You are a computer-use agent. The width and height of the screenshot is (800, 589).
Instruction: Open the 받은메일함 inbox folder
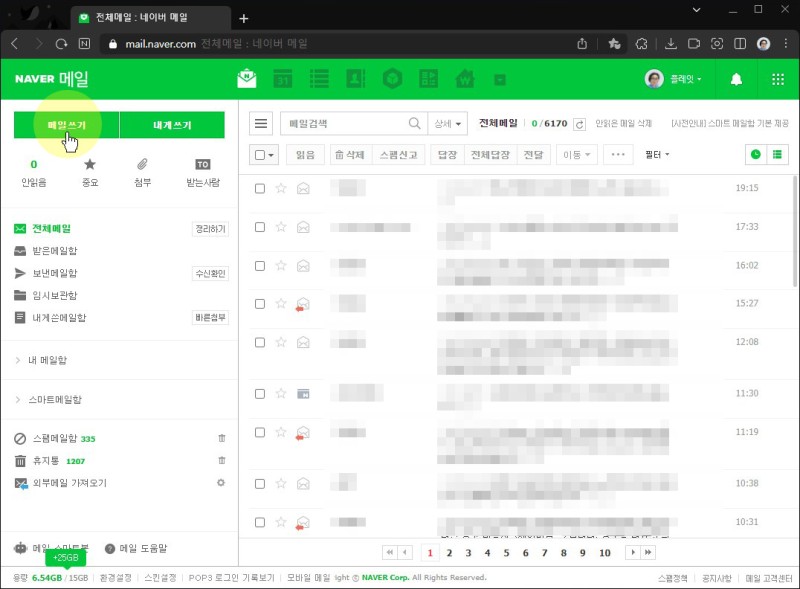tap(55, 251)
